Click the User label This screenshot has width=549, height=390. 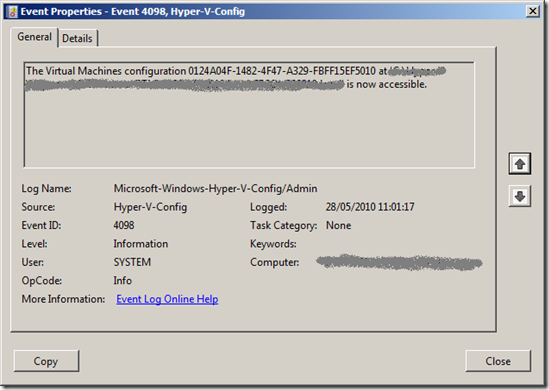pos(33,262)
